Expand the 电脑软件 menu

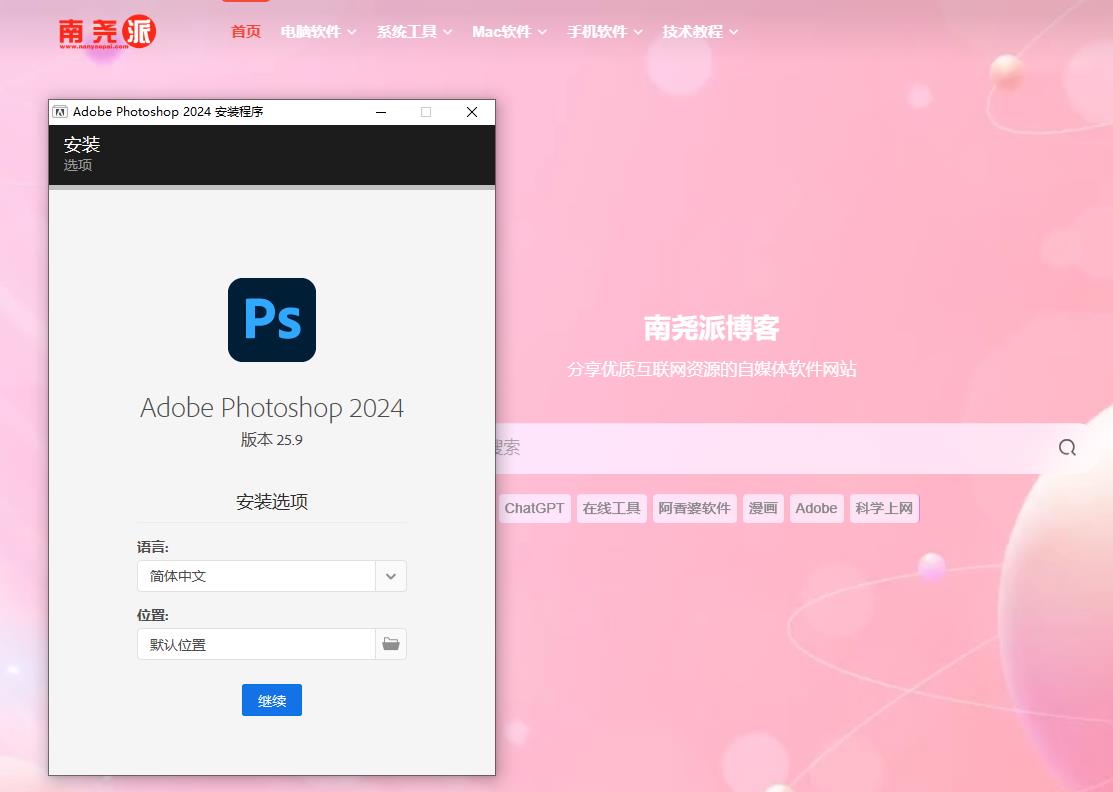click(318, 32)
